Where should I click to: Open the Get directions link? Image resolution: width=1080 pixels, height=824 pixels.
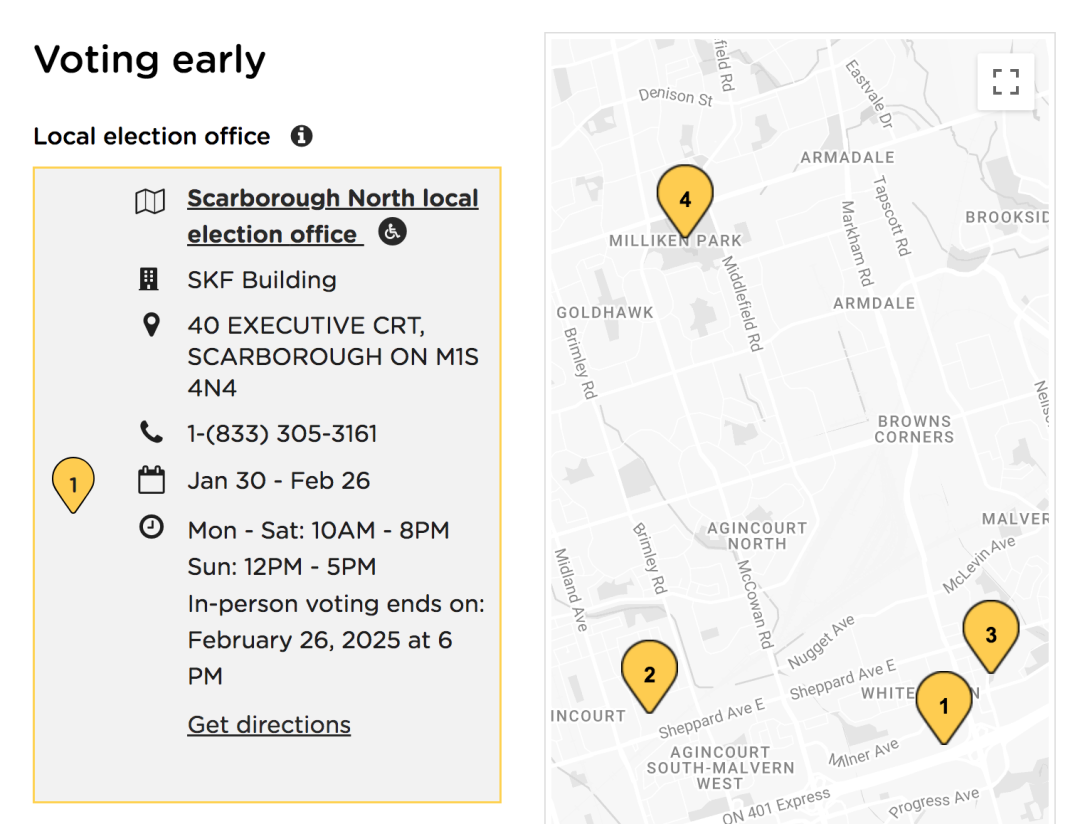click(269, 725)
